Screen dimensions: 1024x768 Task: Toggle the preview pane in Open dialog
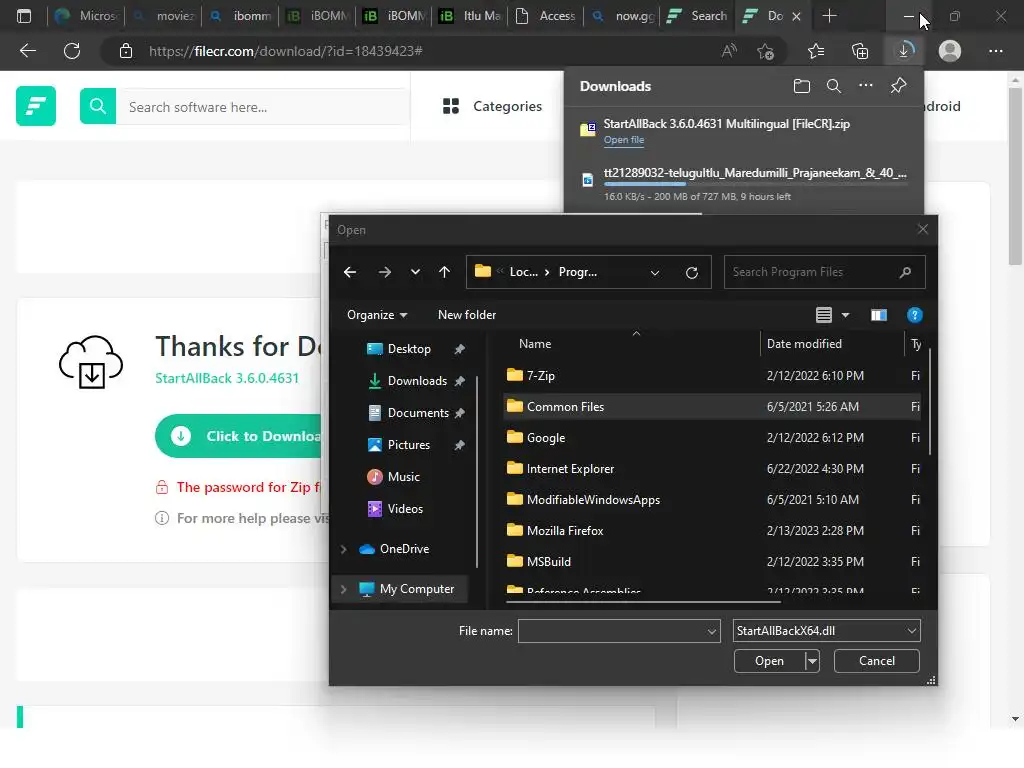coord(879,315)
